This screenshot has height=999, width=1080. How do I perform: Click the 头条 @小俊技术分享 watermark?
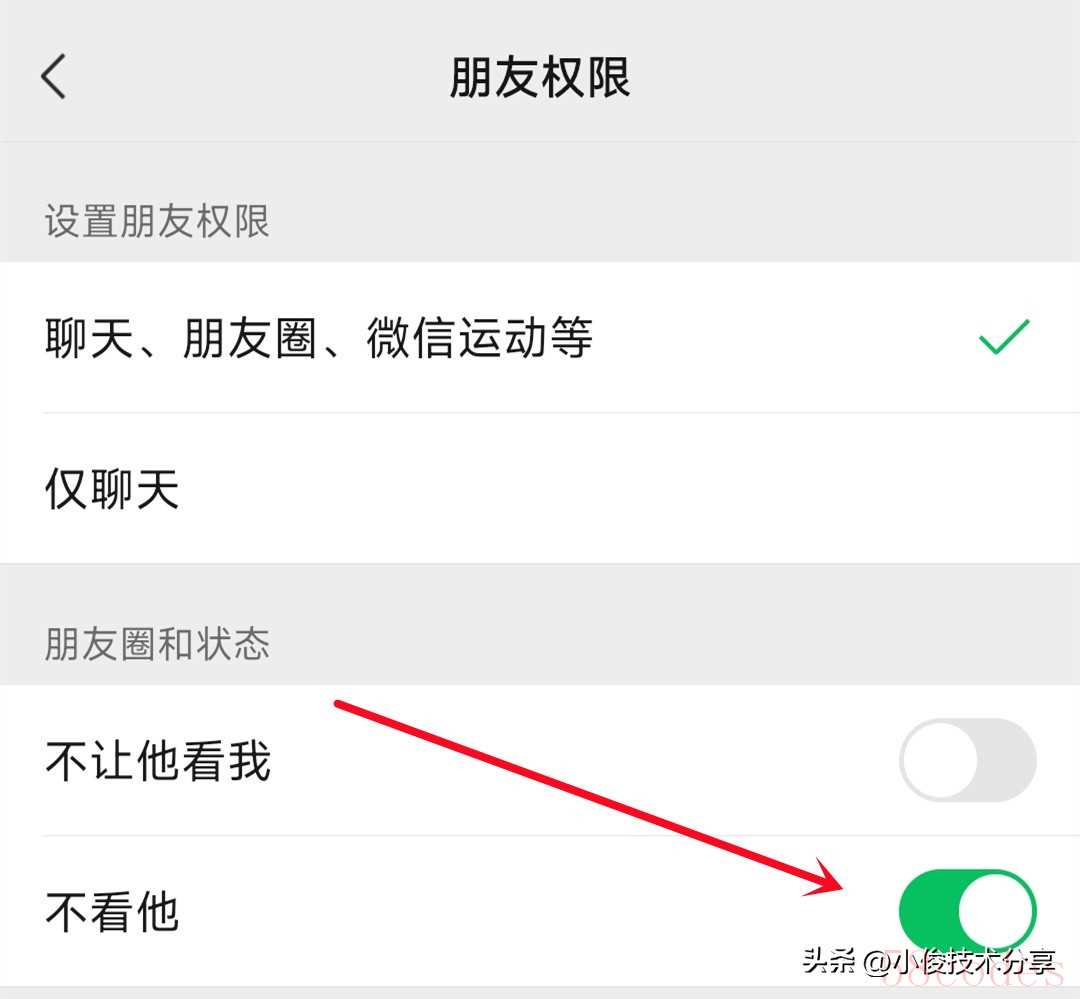(x=928, y=961)
